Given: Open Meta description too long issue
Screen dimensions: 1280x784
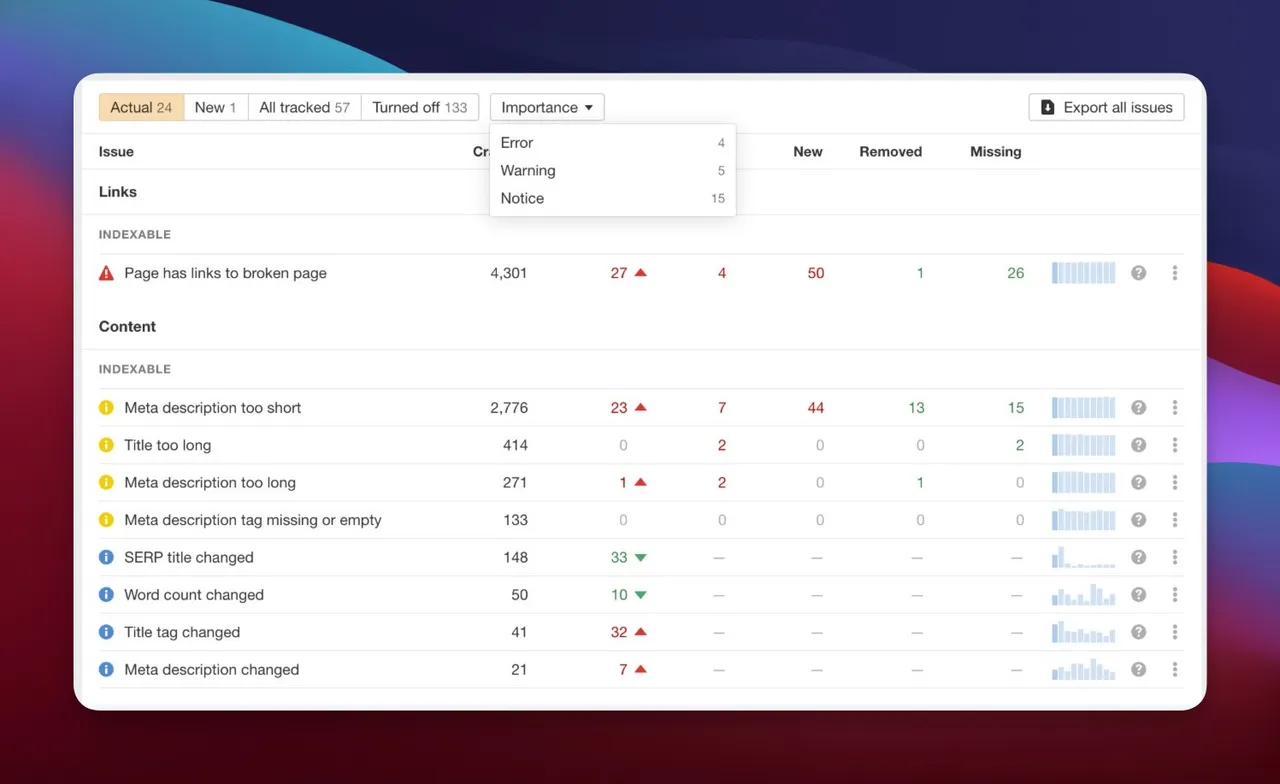Looking at the screenshot, I should coord(210,482).
